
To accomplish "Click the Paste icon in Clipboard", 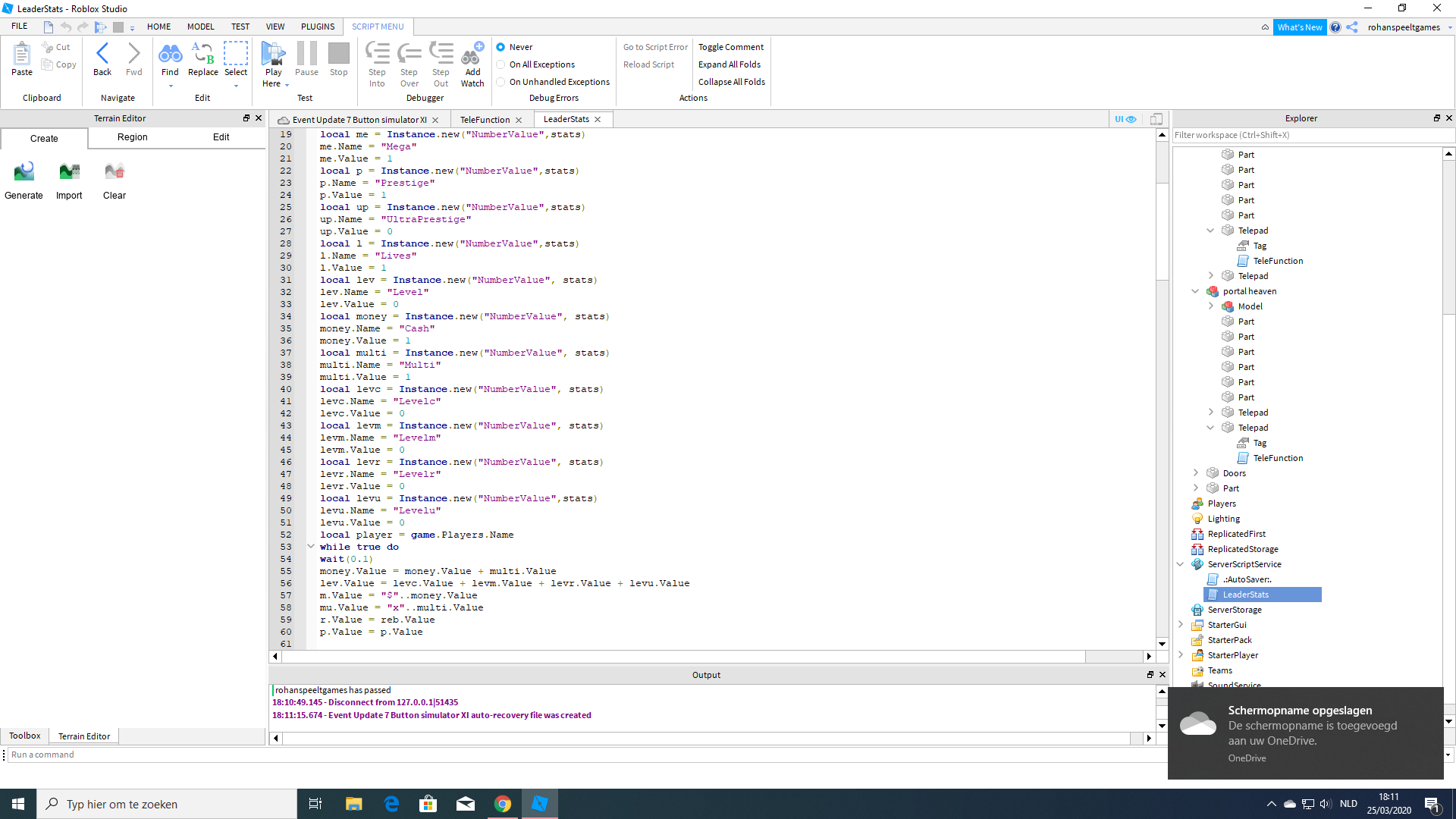I will tap(22, 55).
